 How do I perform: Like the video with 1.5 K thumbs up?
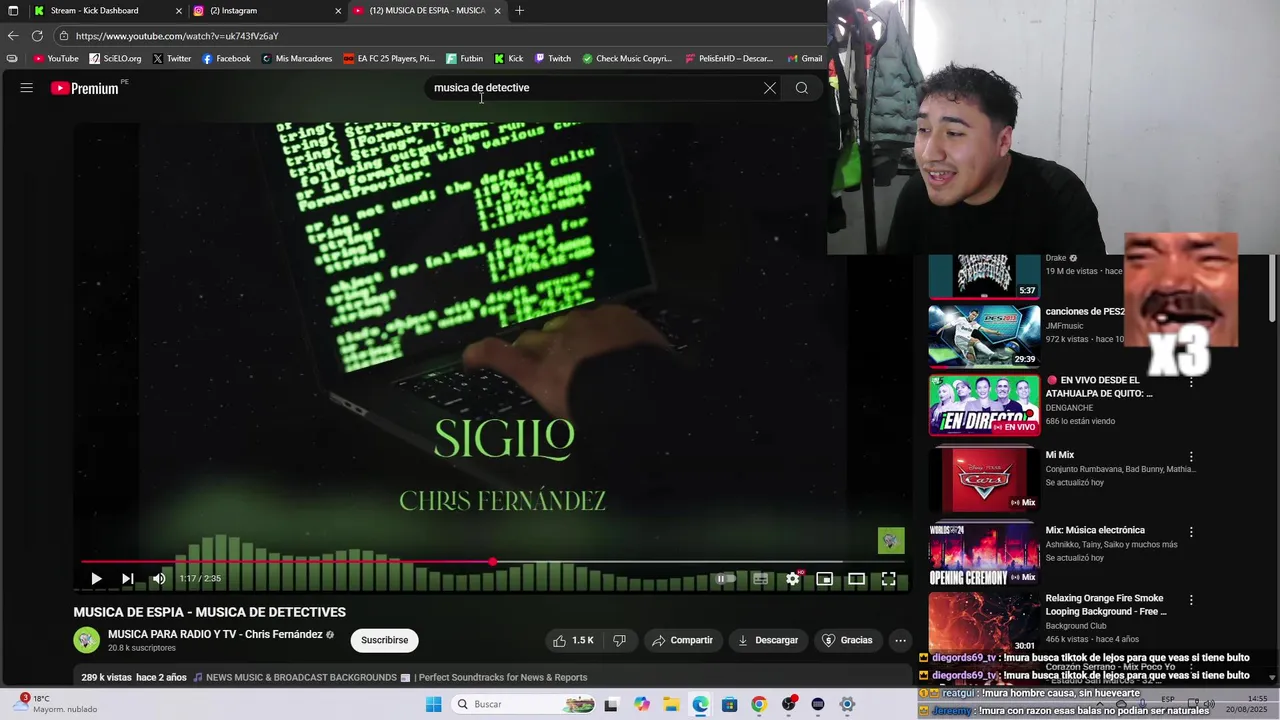(573, 640)
